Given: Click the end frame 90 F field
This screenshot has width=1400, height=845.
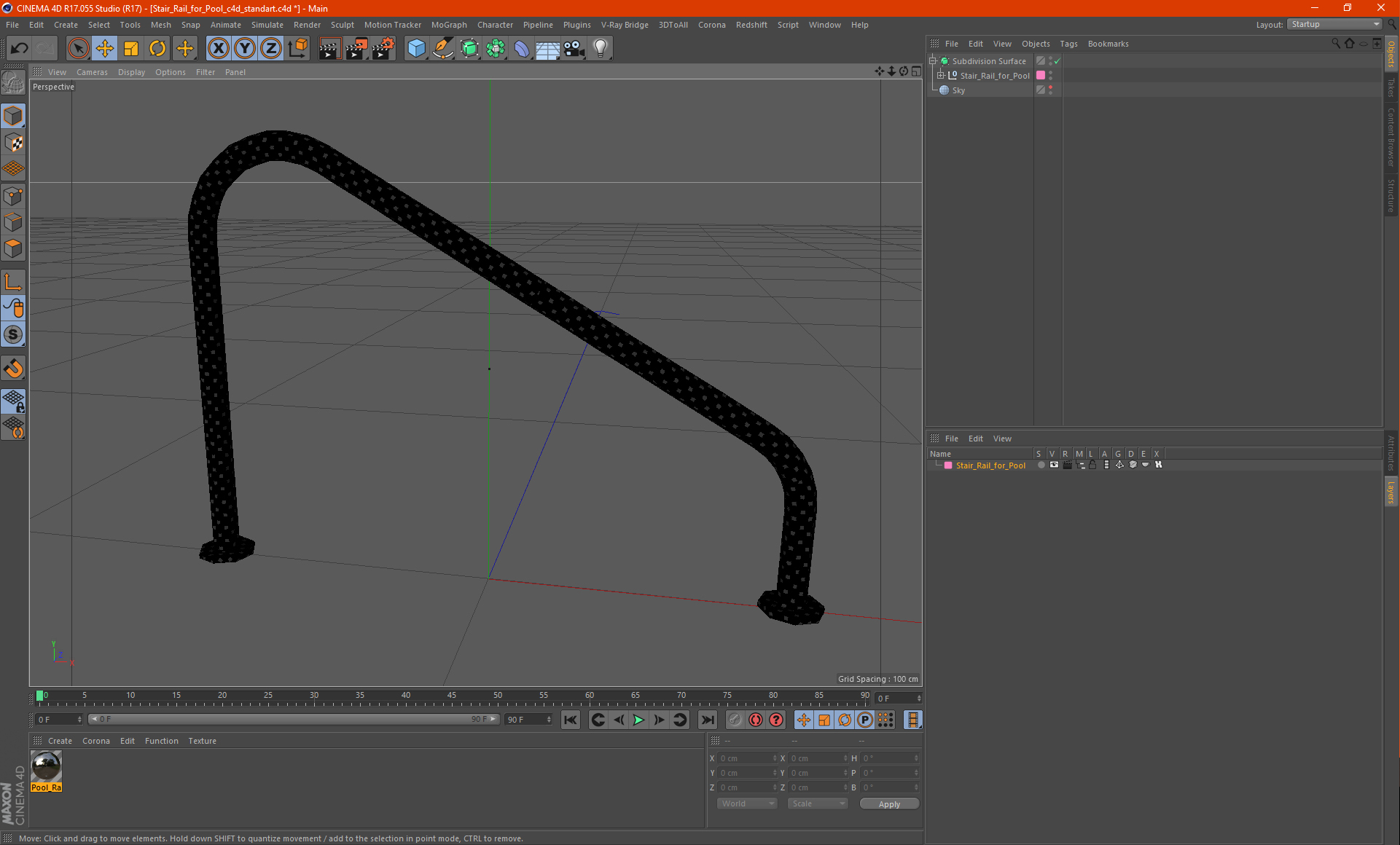Looking at the screenshot, I should pyautogui.click(x=529, y=720).
